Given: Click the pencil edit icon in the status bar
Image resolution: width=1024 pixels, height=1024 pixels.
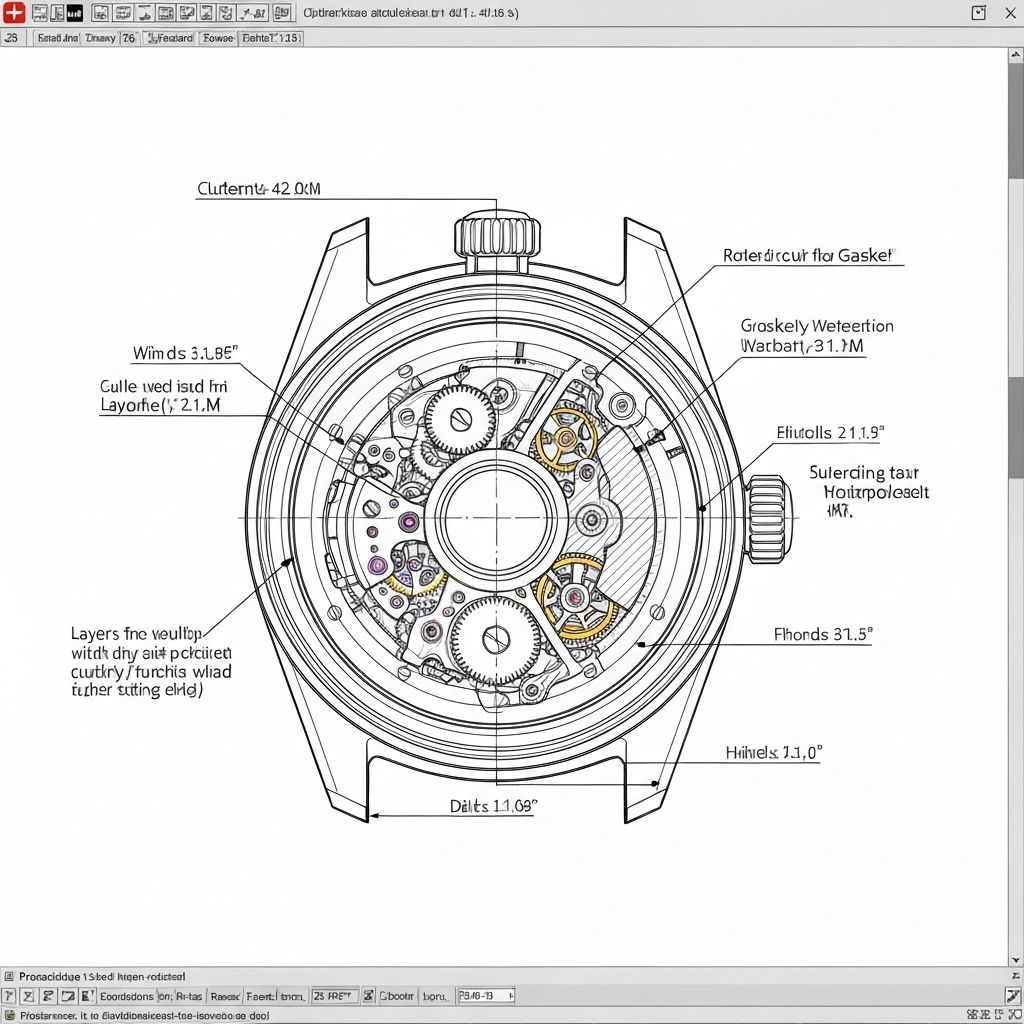Looking at the screenshot, I should (x=88, y=995).
